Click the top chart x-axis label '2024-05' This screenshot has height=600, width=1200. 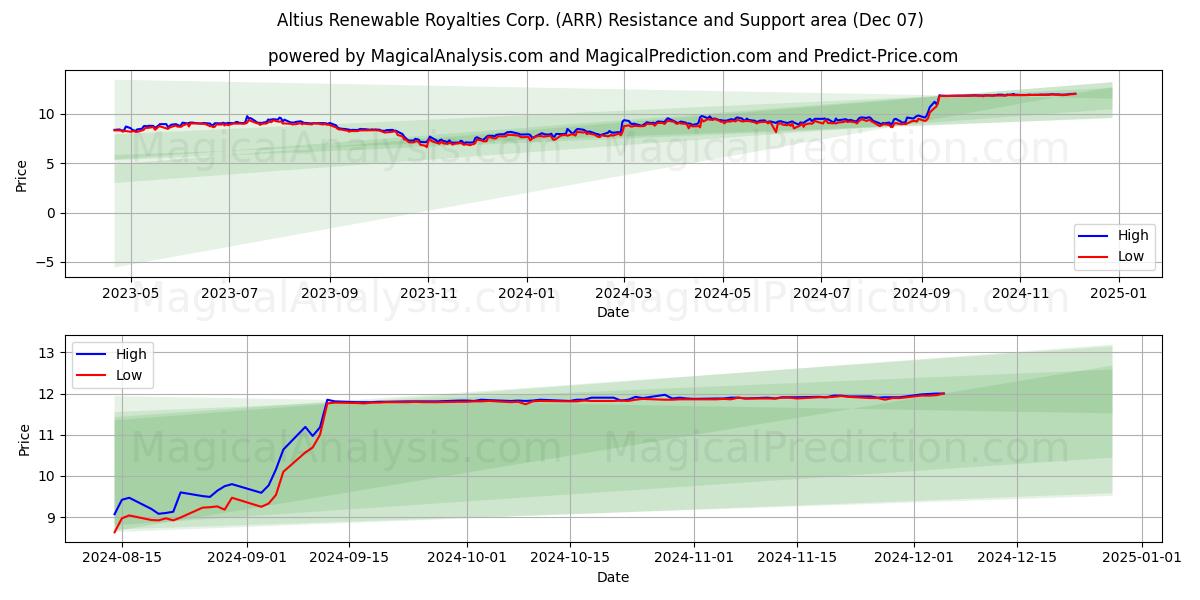pos(722,293)
